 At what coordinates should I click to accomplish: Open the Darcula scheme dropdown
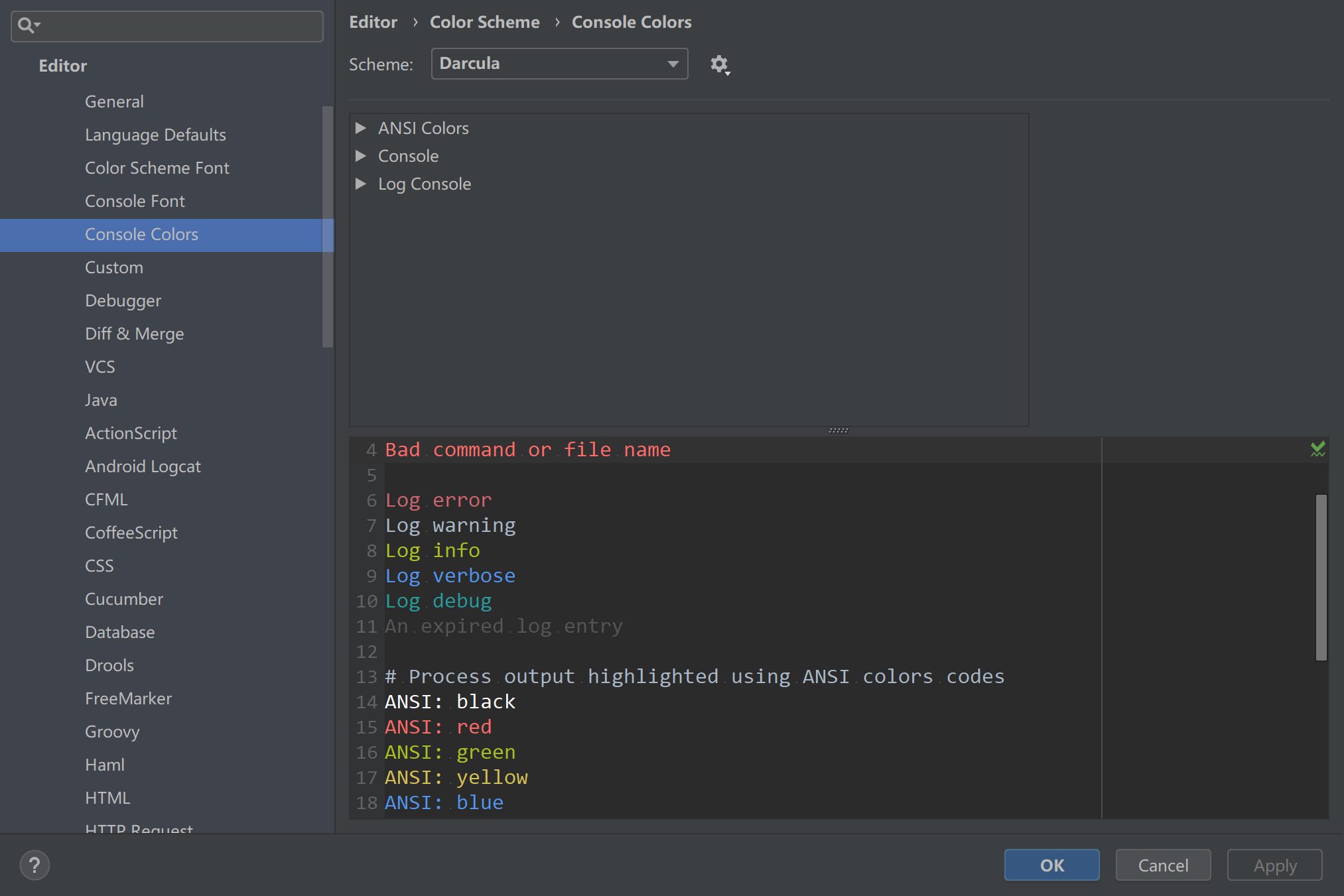559,64
